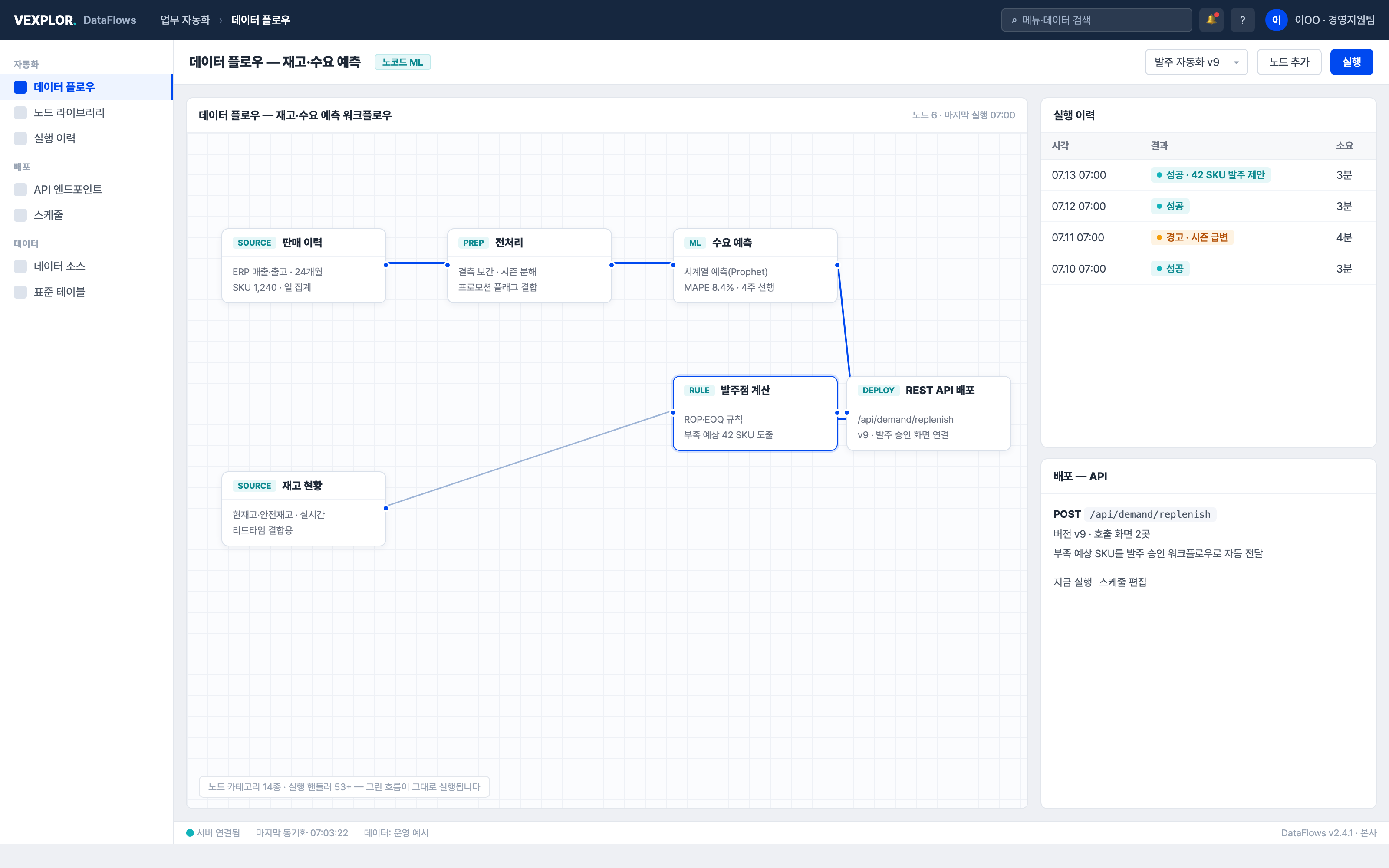Select the REST API 배포 DEPLOY node
Viewport: 1389px width, 868px height.
929,413
